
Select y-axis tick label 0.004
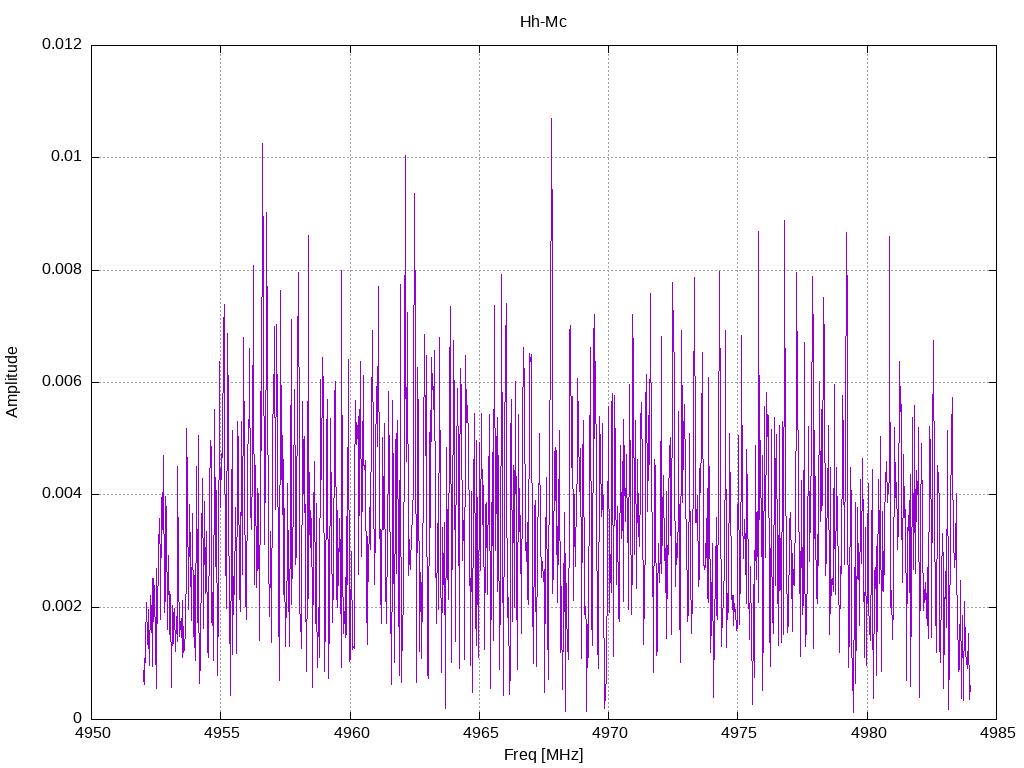coord(62,494)
